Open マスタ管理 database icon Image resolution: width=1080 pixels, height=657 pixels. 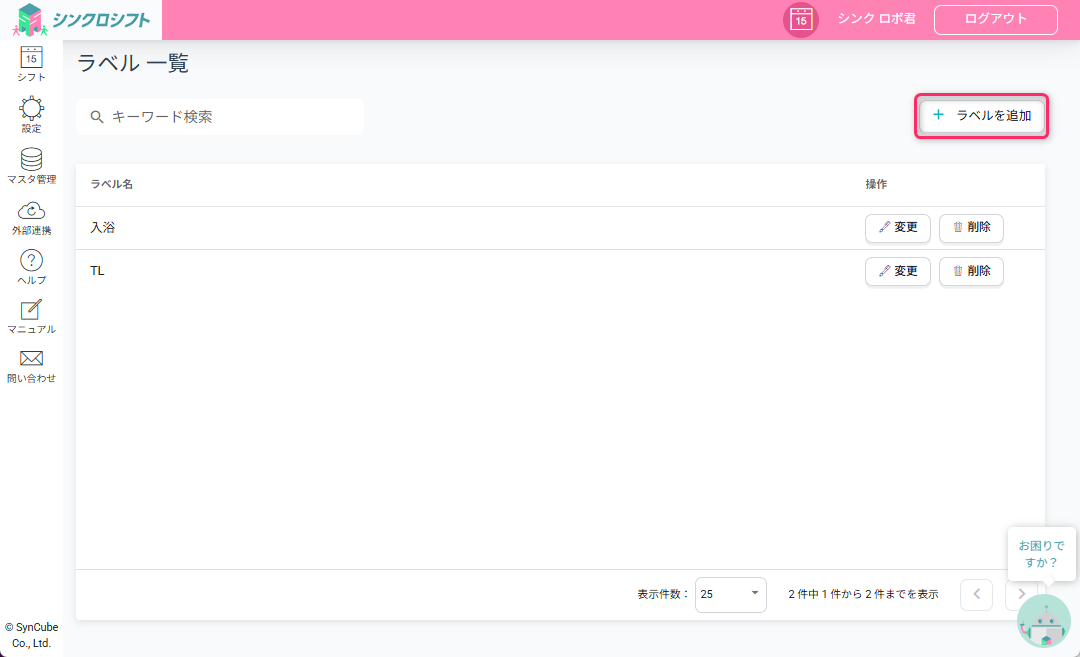[31, 160]
